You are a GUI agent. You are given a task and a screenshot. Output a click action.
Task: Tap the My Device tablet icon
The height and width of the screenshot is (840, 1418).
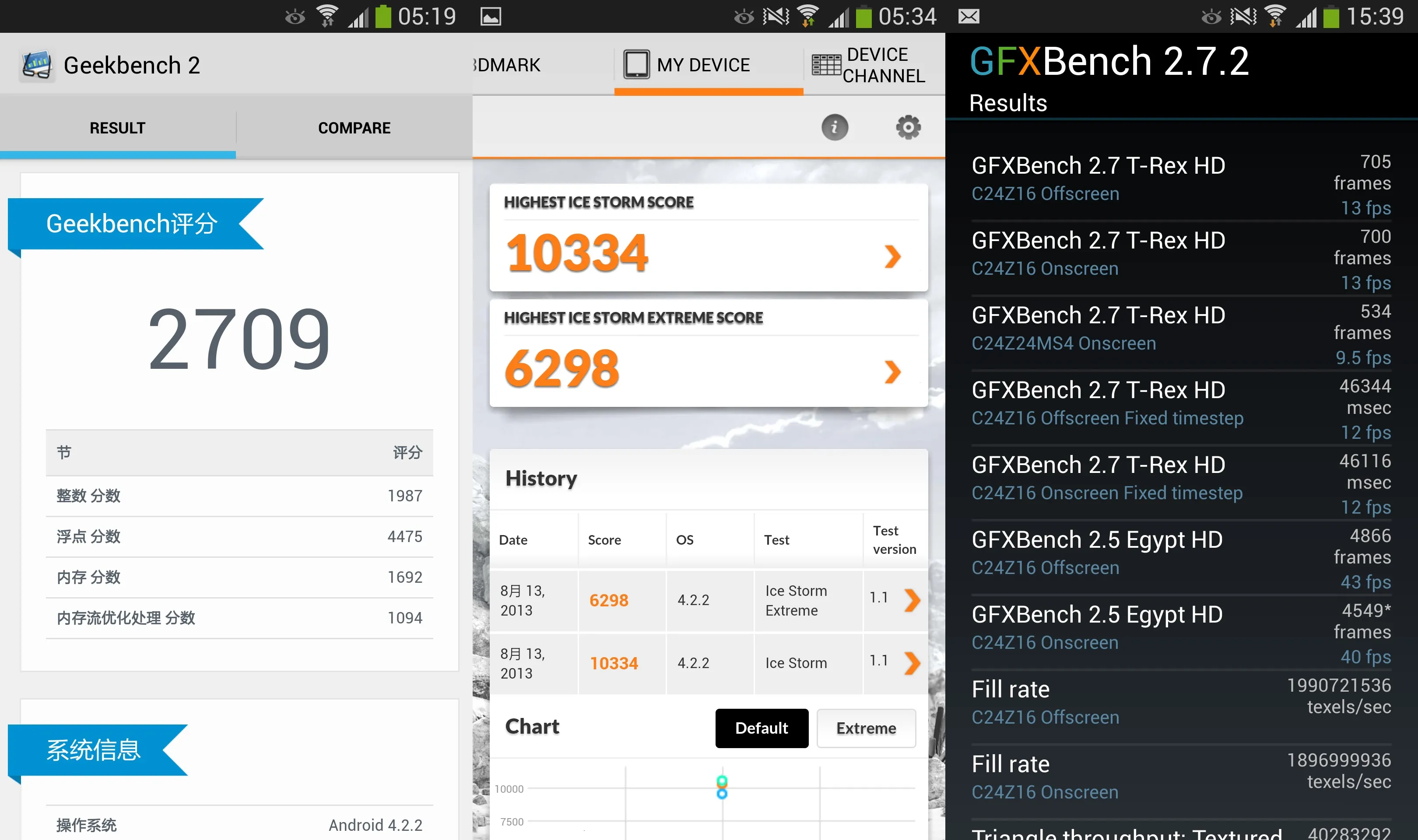pyautogui.click(x=636, y=64)
